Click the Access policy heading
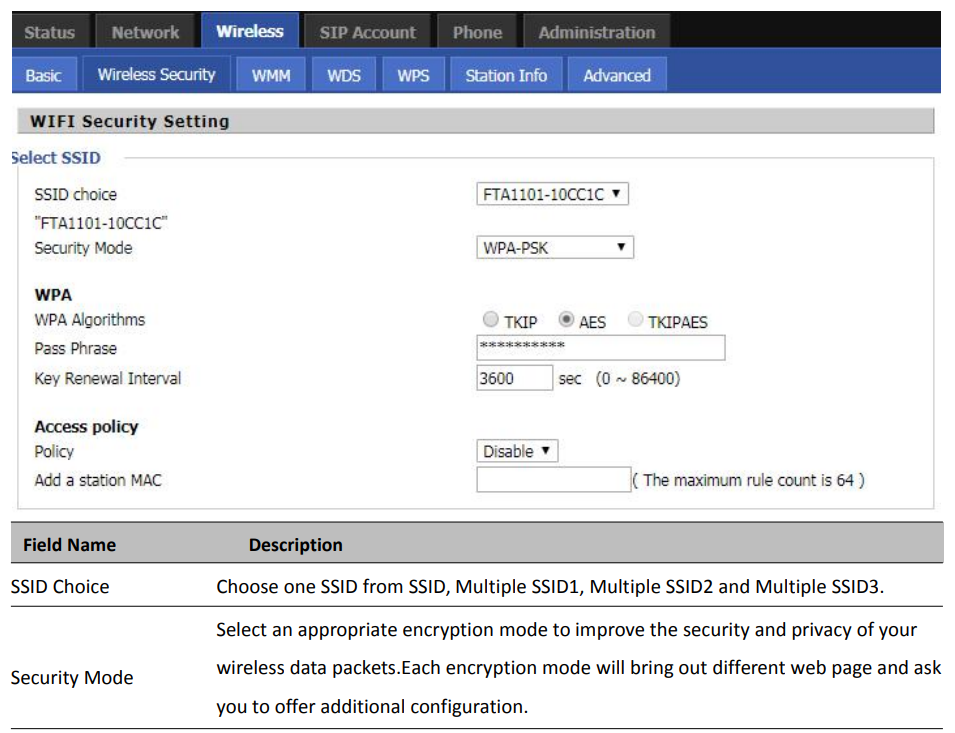 point(86,426)
